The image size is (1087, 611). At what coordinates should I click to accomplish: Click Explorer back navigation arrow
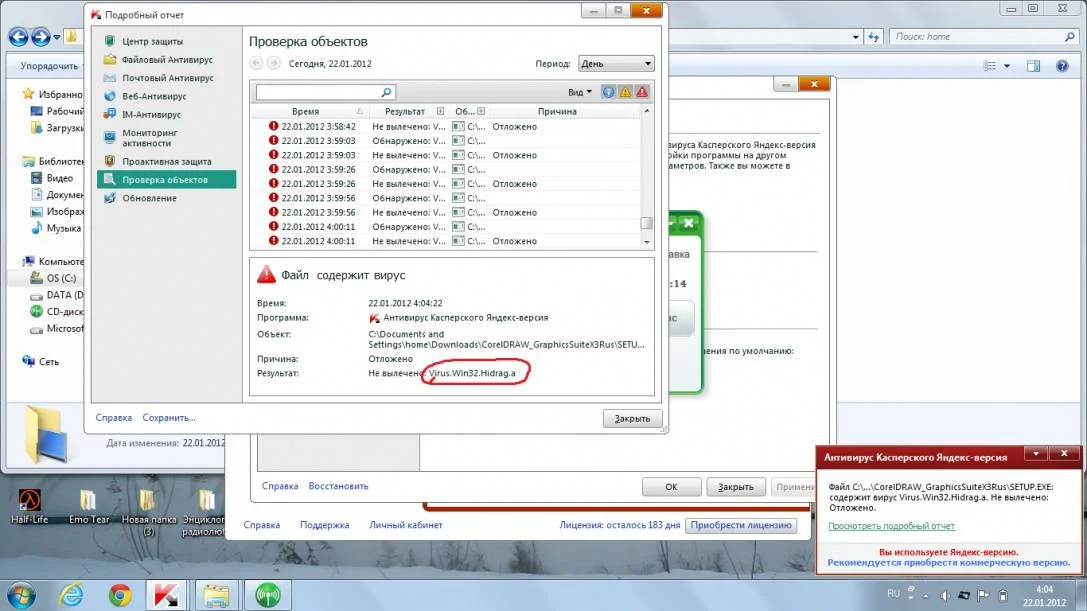(19, 37)
